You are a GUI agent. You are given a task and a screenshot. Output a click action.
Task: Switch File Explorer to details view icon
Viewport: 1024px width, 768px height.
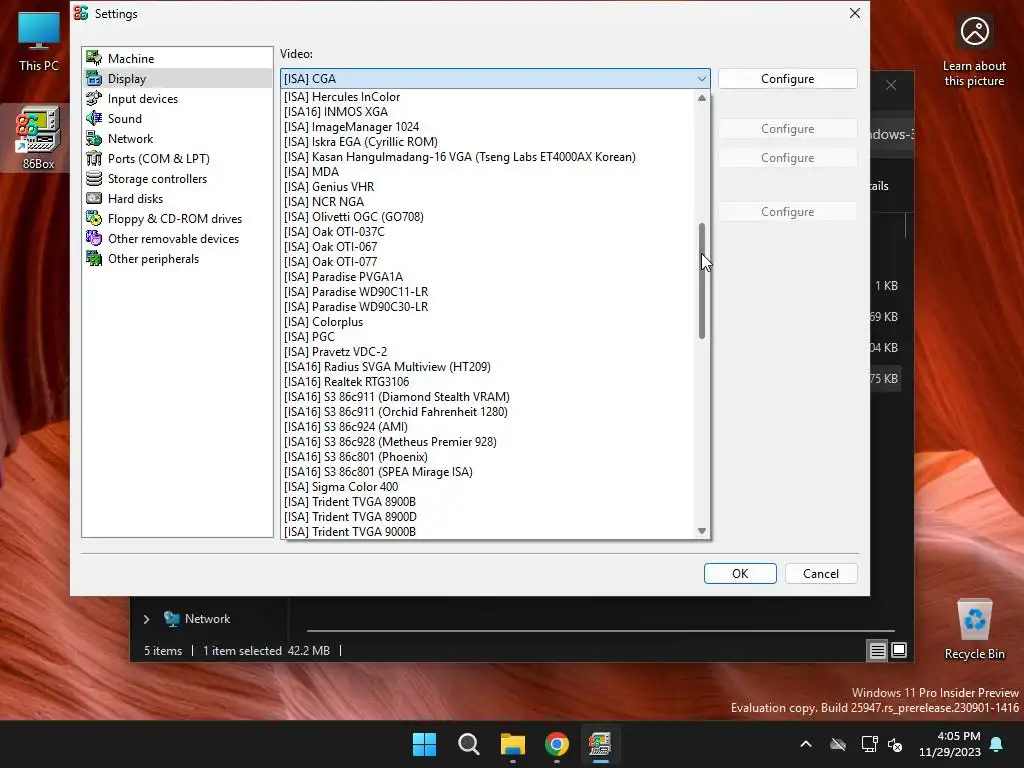[x=877, y=650]
